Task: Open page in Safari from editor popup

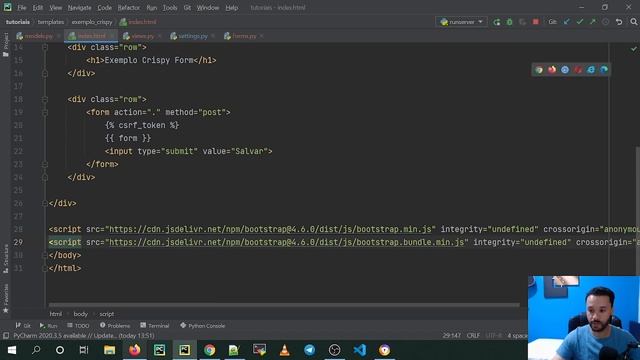Action: [x=565, y=70]
